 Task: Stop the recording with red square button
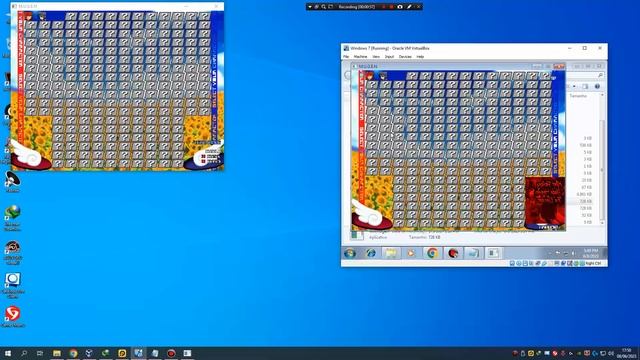point(391,7)
